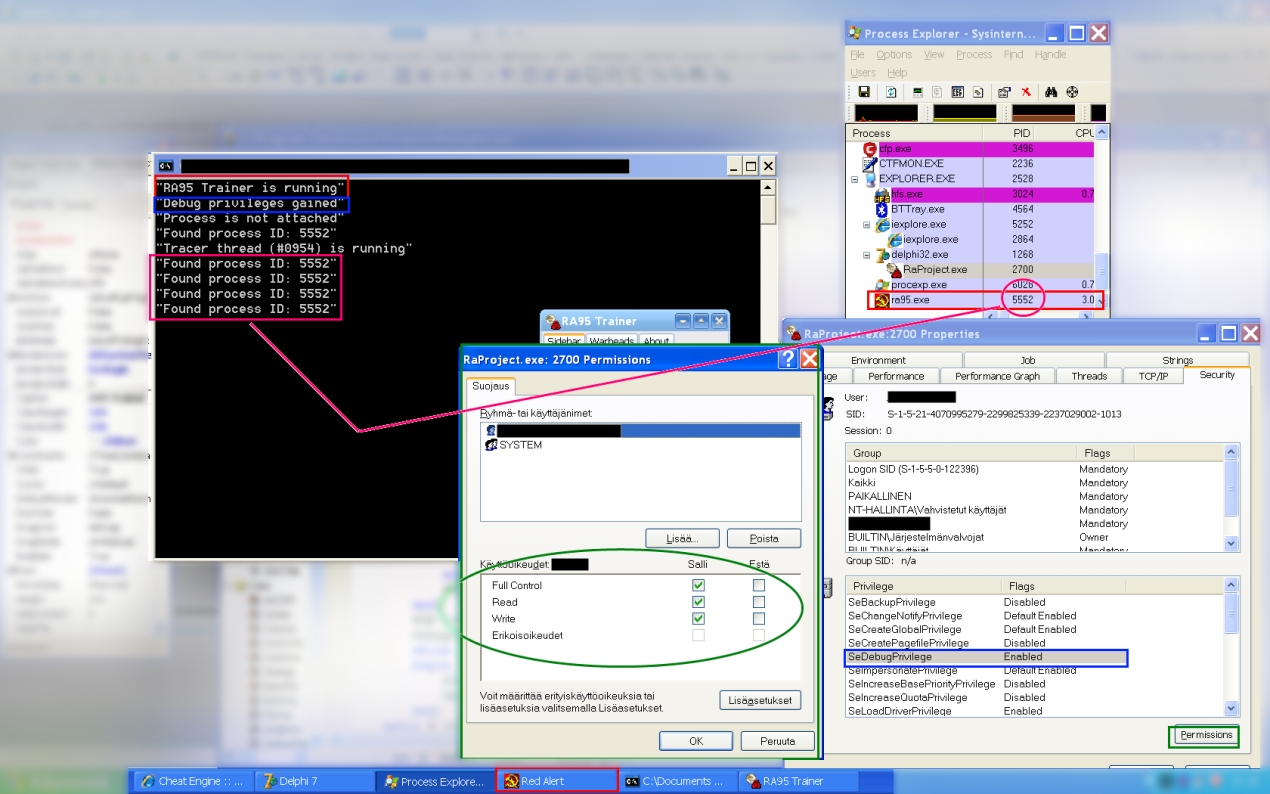Click the Lisää... button
Image resolution: width=1270 pixels, height=794 pixels.
tap(683, 538)
